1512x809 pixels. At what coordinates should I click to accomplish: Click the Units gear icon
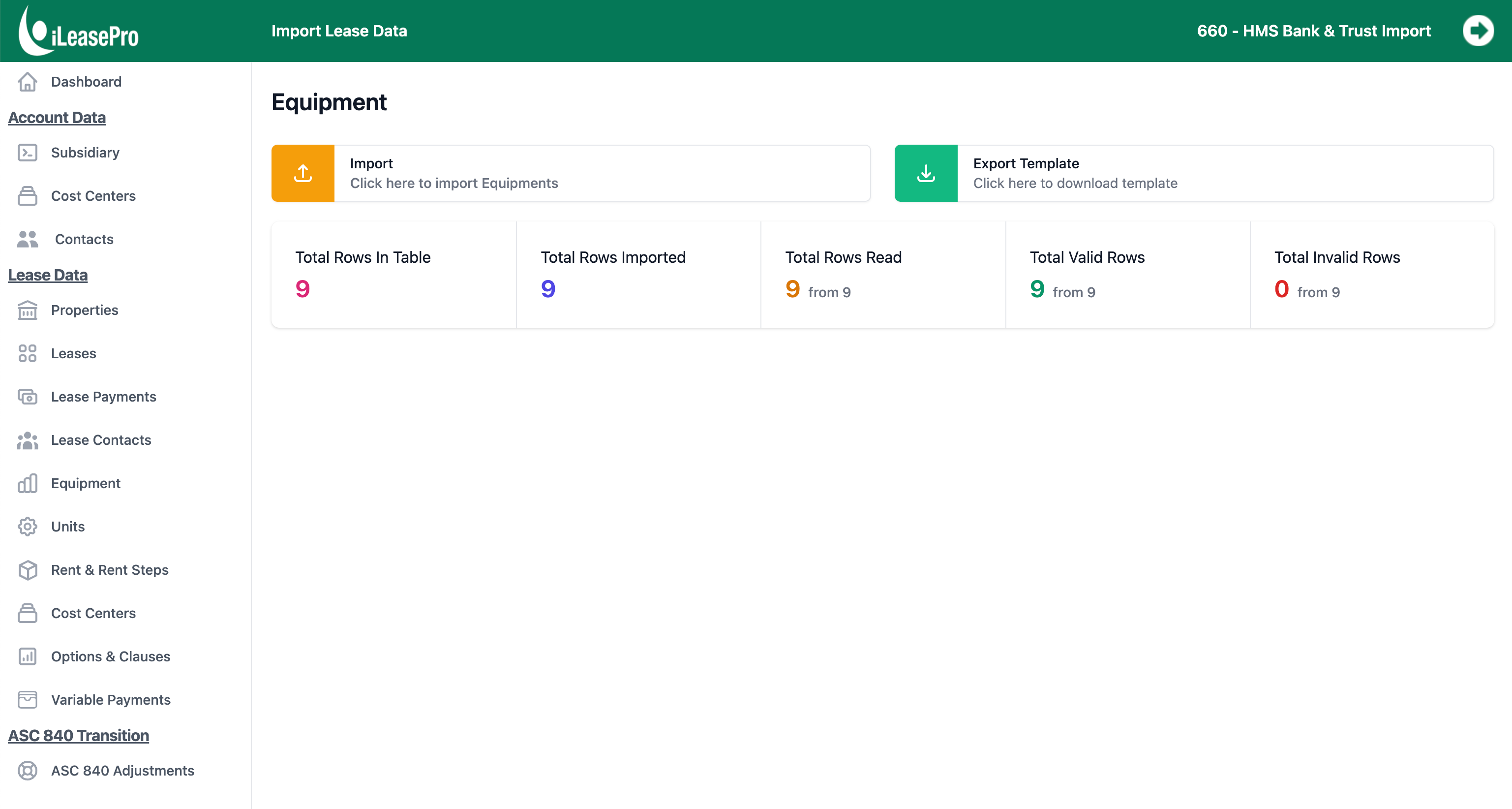click(x=27, y=527)
